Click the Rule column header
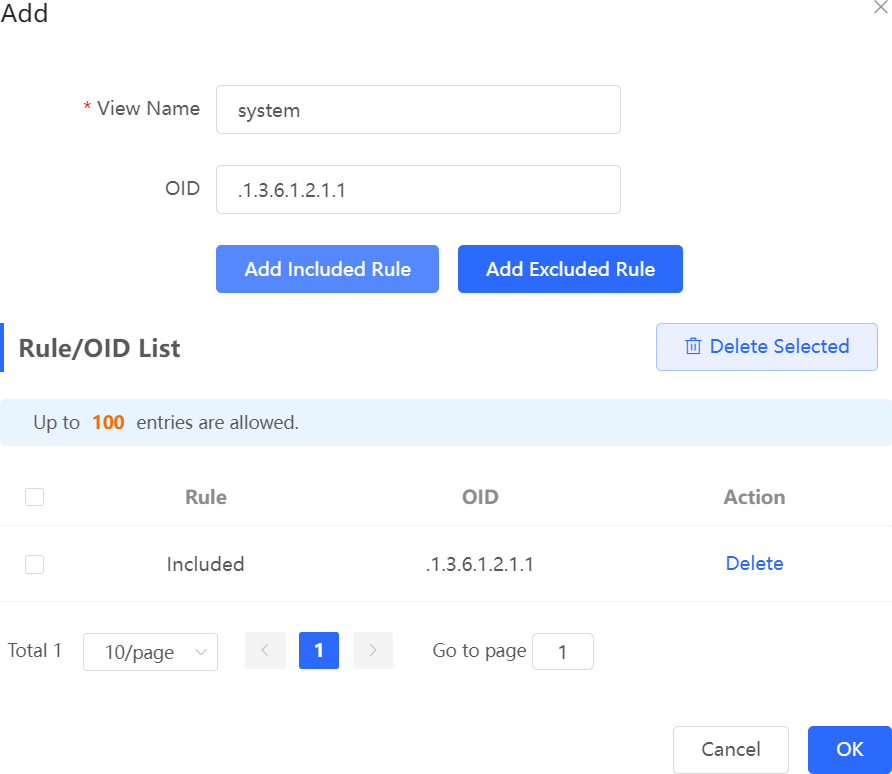 [x=206, y=497]
